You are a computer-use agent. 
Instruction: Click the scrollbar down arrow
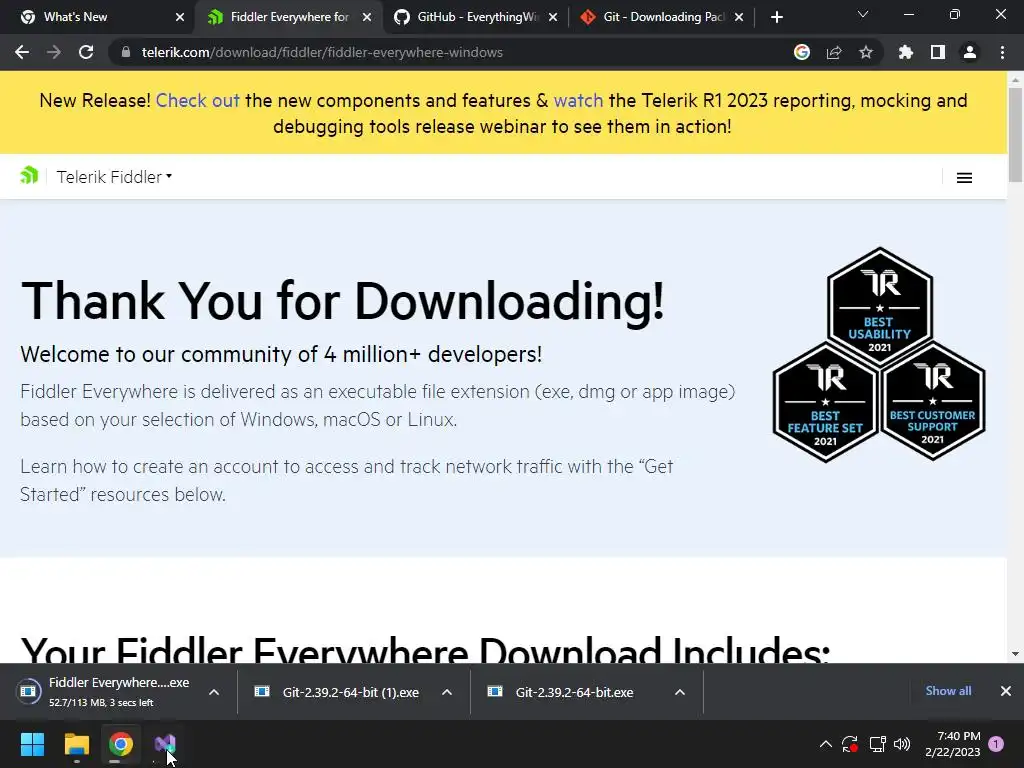point(1015,653)
